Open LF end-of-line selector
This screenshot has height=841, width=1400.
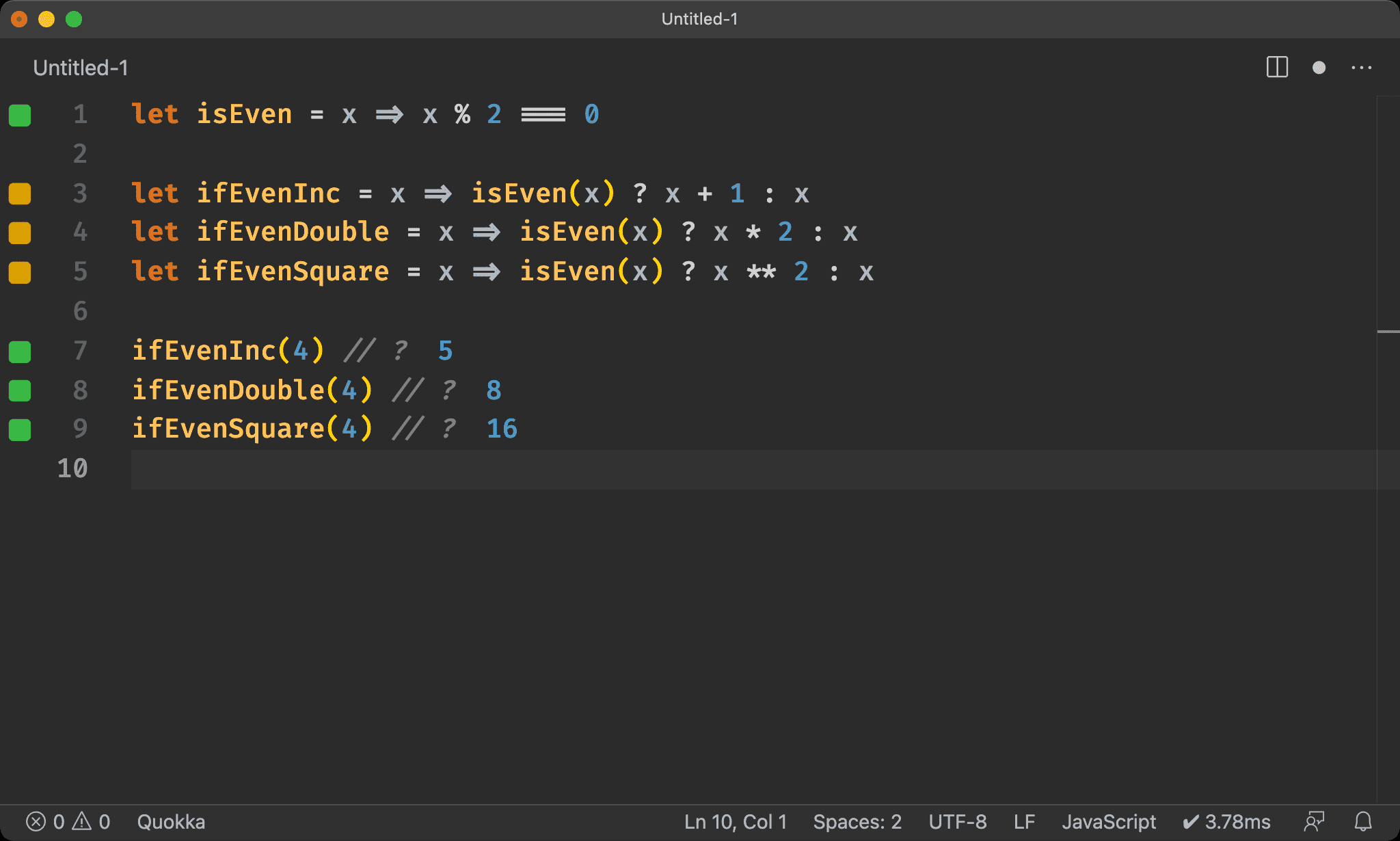pos(1024,821)
